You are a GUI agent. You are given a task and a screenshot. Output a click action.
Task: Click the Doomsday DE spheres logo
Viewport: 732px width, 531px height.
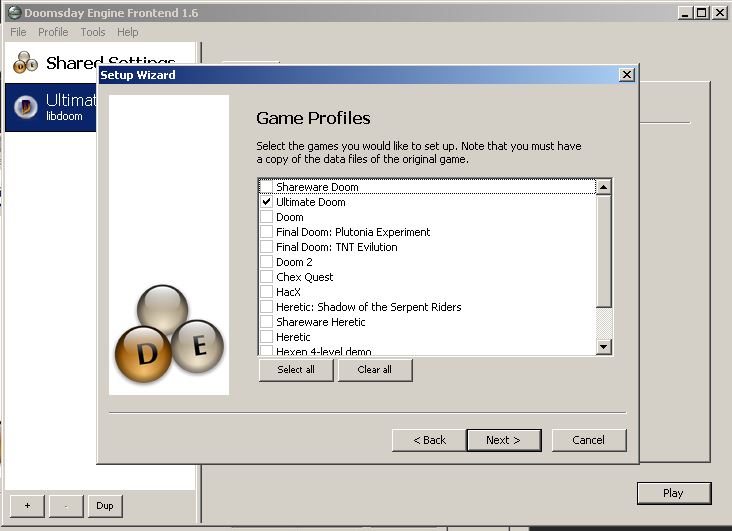click(169, 333)
